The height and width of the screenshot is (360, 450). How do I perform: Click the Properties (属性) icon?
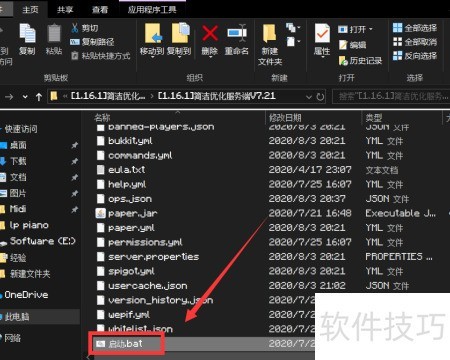coord(322,34)
